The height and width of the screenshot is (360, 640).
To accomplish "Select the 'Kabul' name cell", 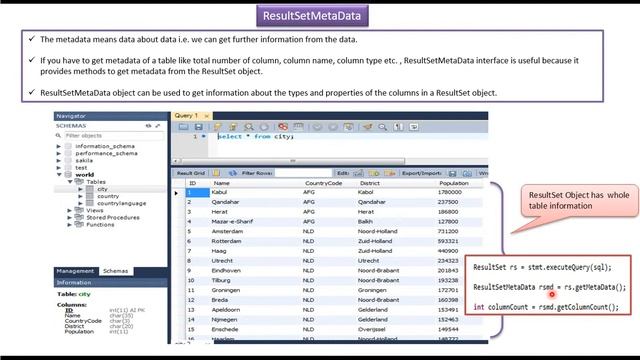I will [x=219, y=192].
